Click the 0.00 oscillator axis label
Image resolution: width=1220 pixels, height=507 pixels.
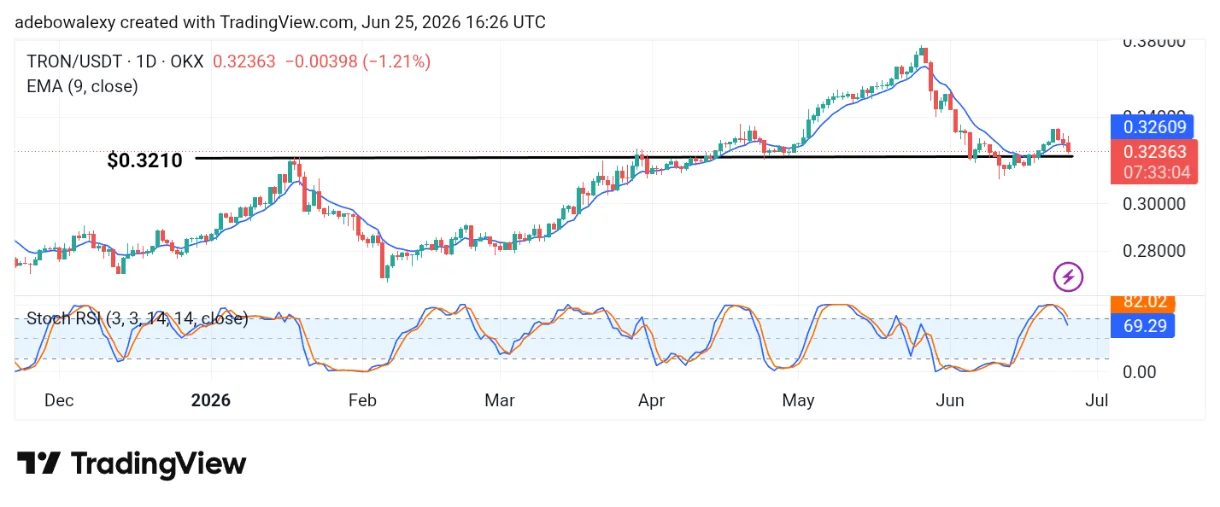click(1140, 371)
